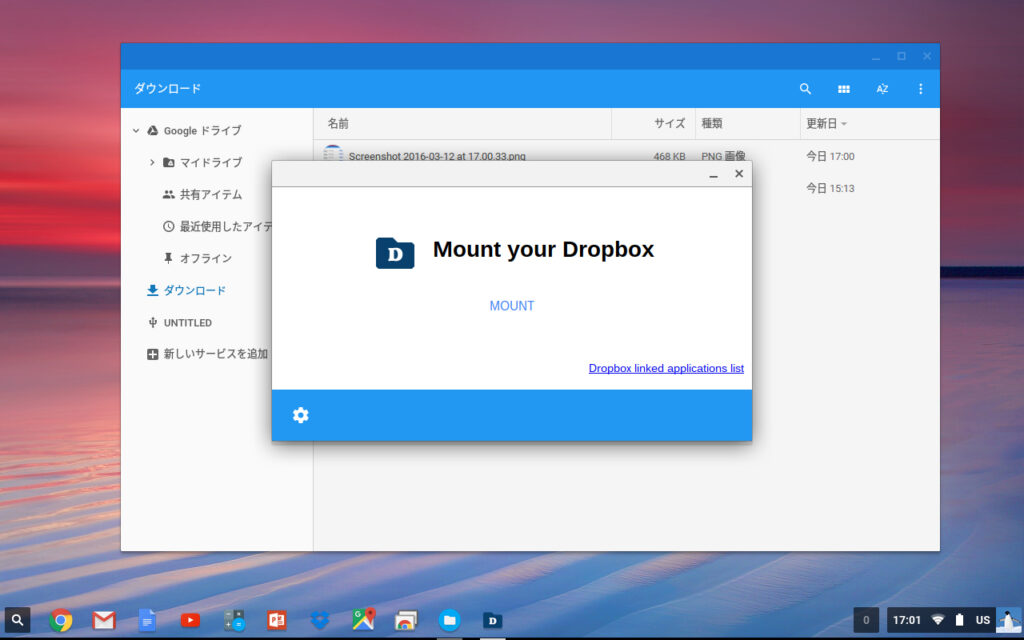Launch Dropbox from the shelf
Screen dimensions: 1024x640
point(319,620)
